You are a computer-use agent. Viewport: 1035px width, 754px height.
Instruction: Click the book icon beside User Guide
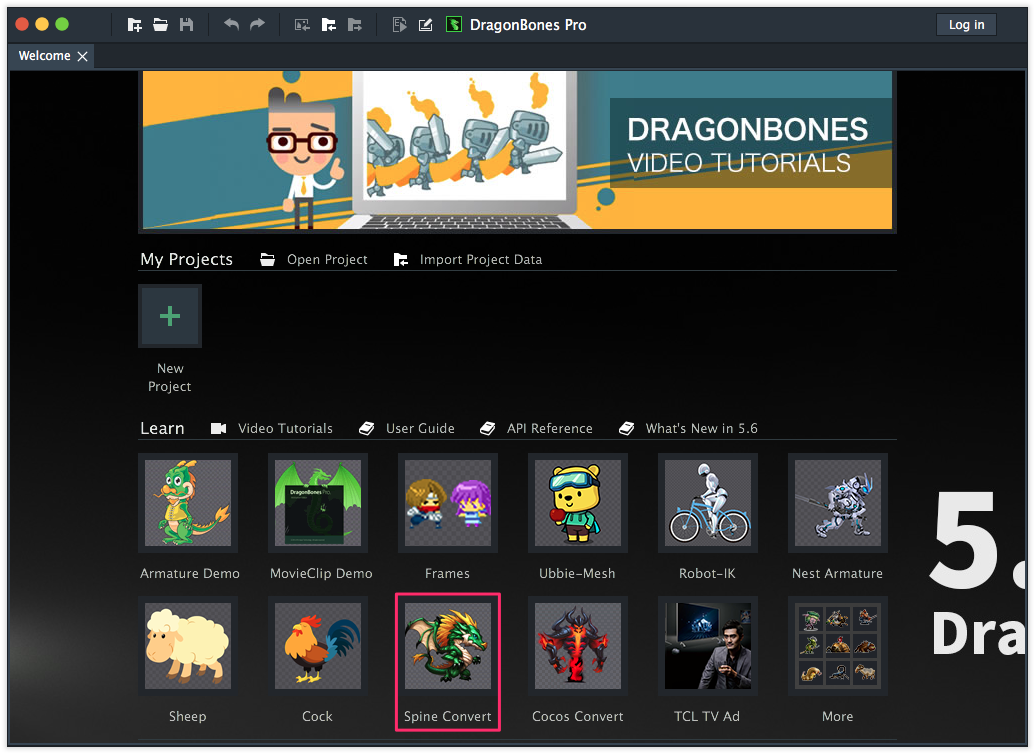367,428
